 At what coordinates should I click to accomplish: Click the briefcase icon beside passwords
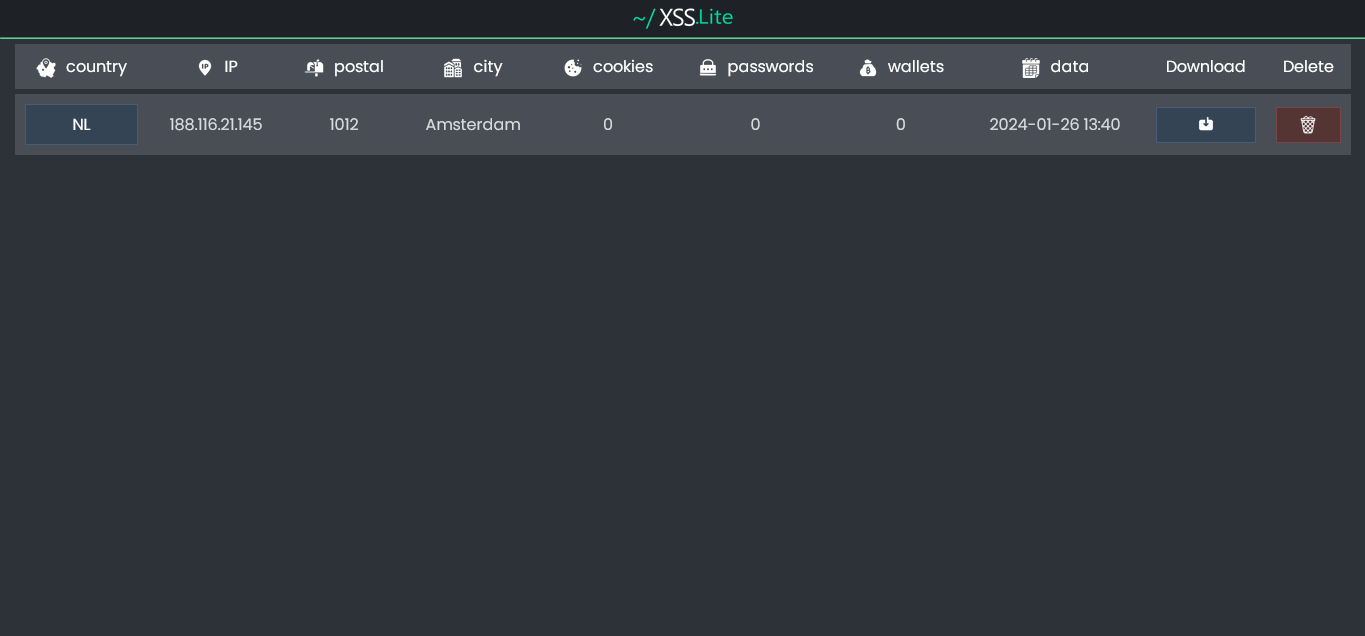click(708, 67)
